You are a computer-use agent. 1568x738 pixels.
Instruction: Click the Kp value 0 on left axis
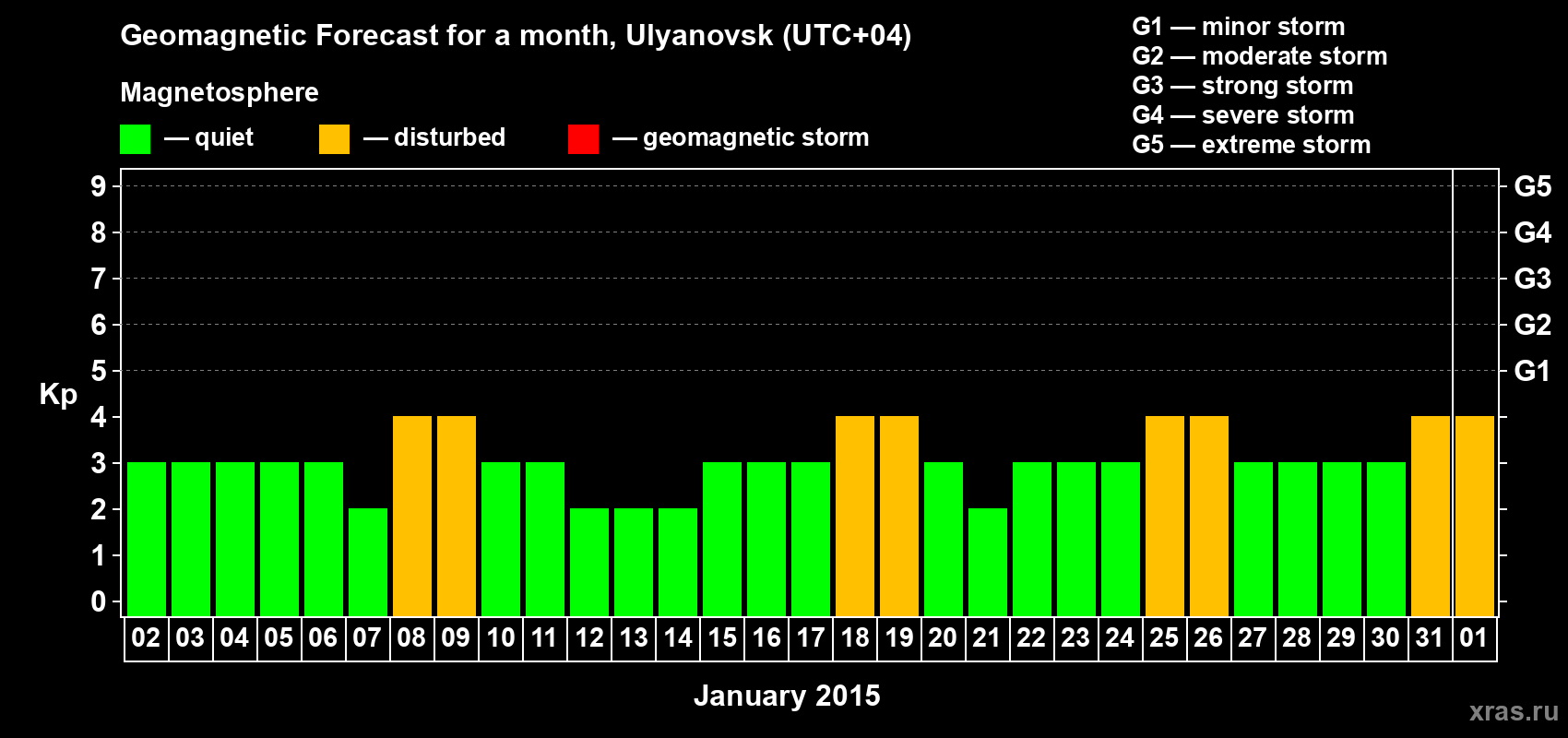pos(99,601)
